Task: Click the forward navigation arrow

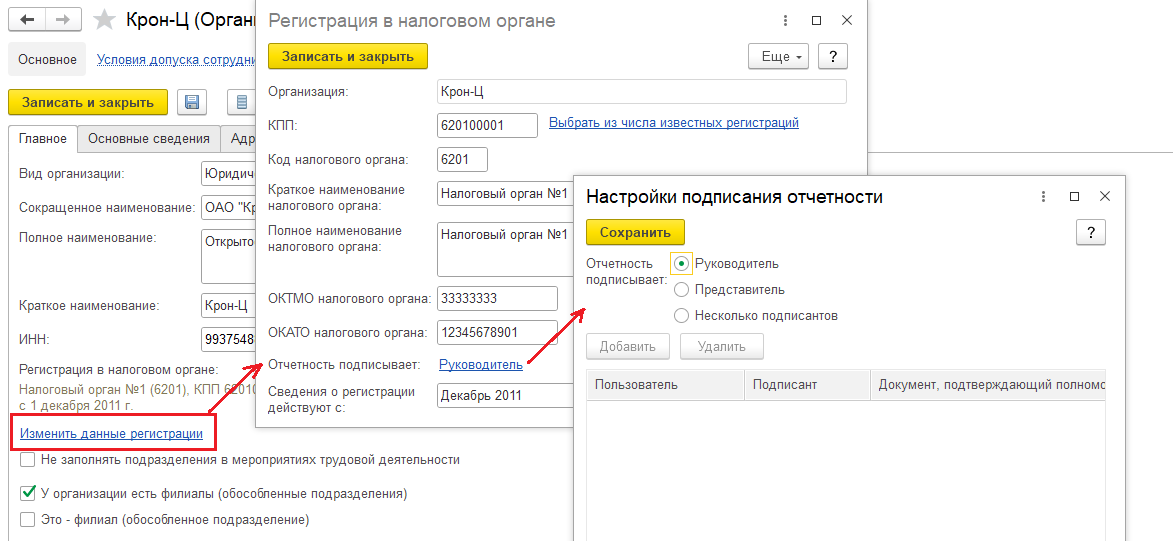Action: tap(63, 19)
